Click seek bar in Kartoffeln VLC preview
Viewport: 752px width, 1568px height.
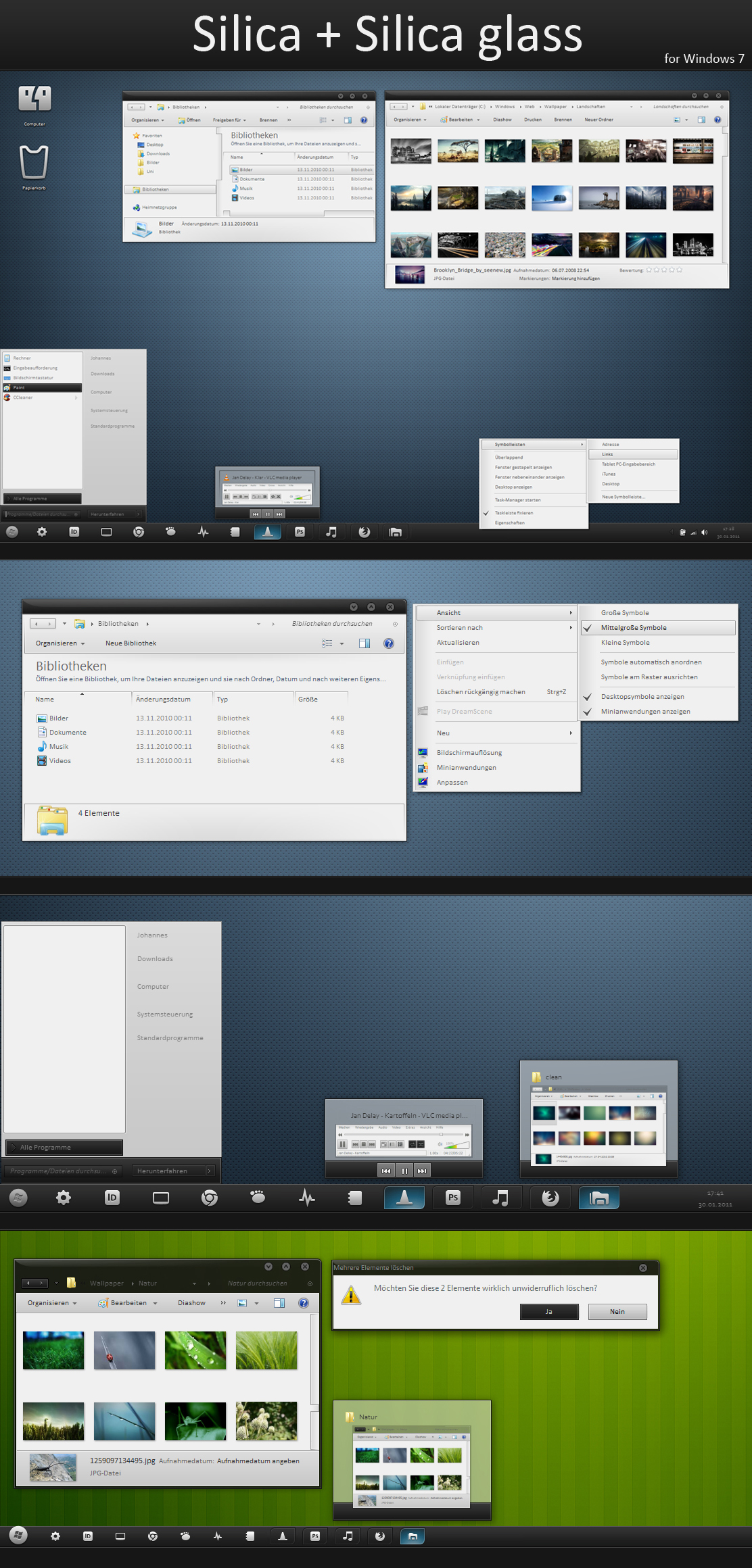(x=404, y=1135)
